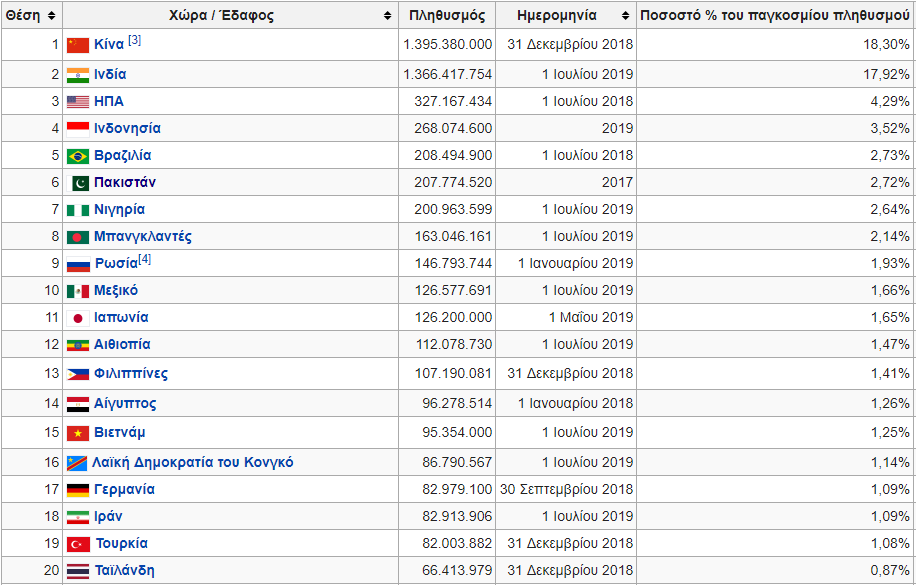Click the Turkey flag icon
Screen dimensions: 916x585
click(78, 544)
